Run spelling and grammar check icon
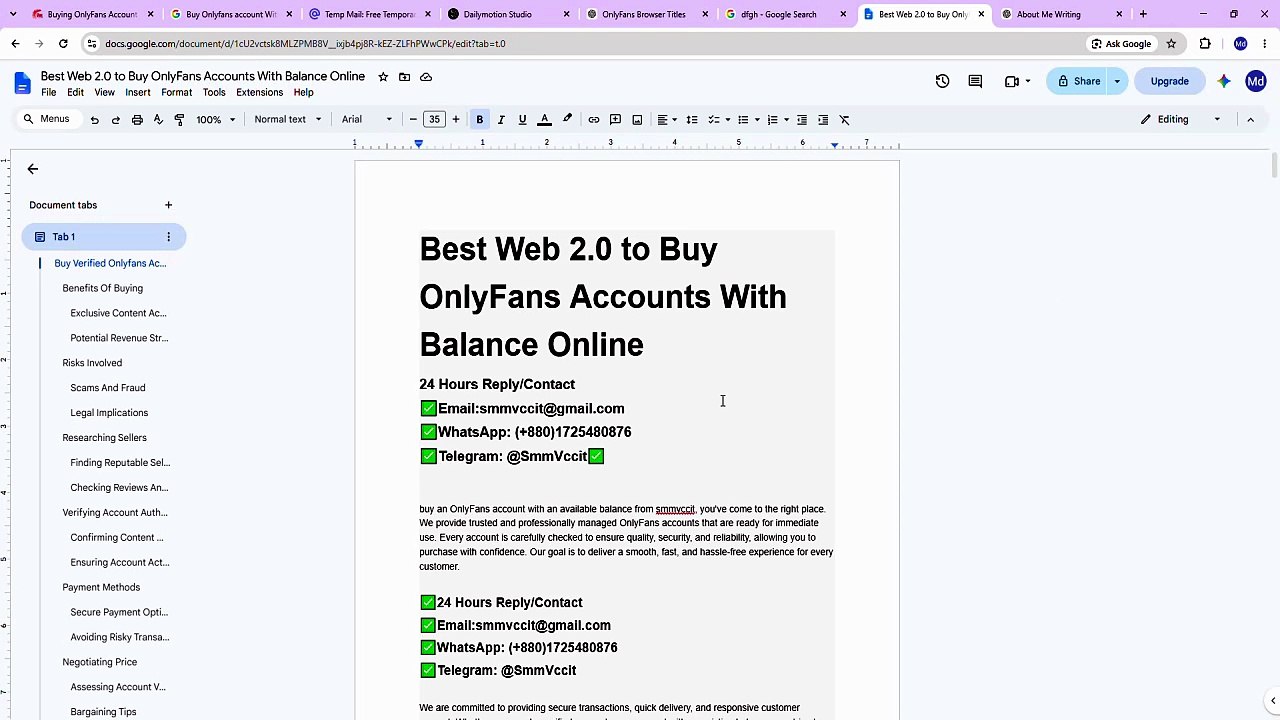This screenshot has height=720, width=1280. tap(158, 120)
